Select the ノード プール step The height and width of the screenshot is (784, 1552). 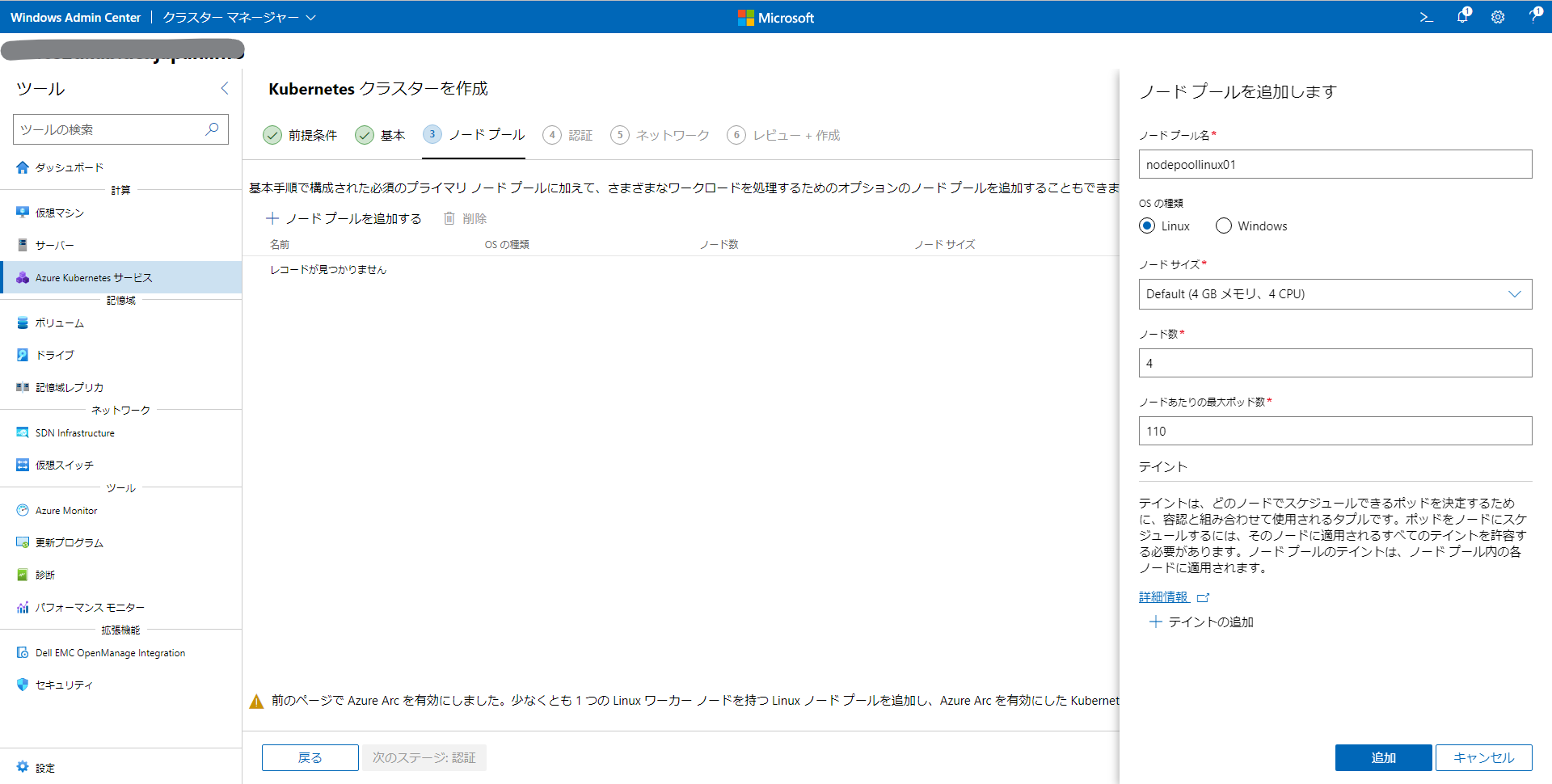coord(474,135)
